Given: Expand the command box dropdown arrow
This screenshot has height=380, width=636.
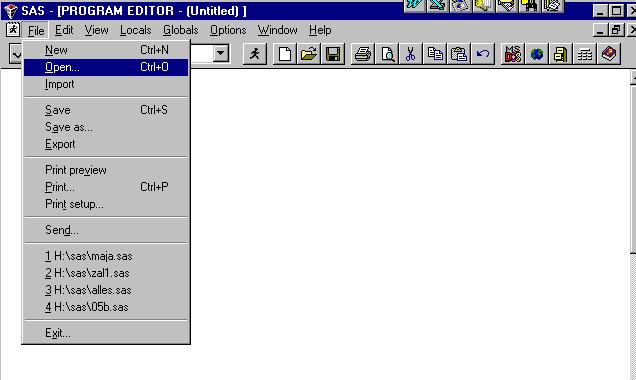Looking at the screenshot, I should [221, 54].
